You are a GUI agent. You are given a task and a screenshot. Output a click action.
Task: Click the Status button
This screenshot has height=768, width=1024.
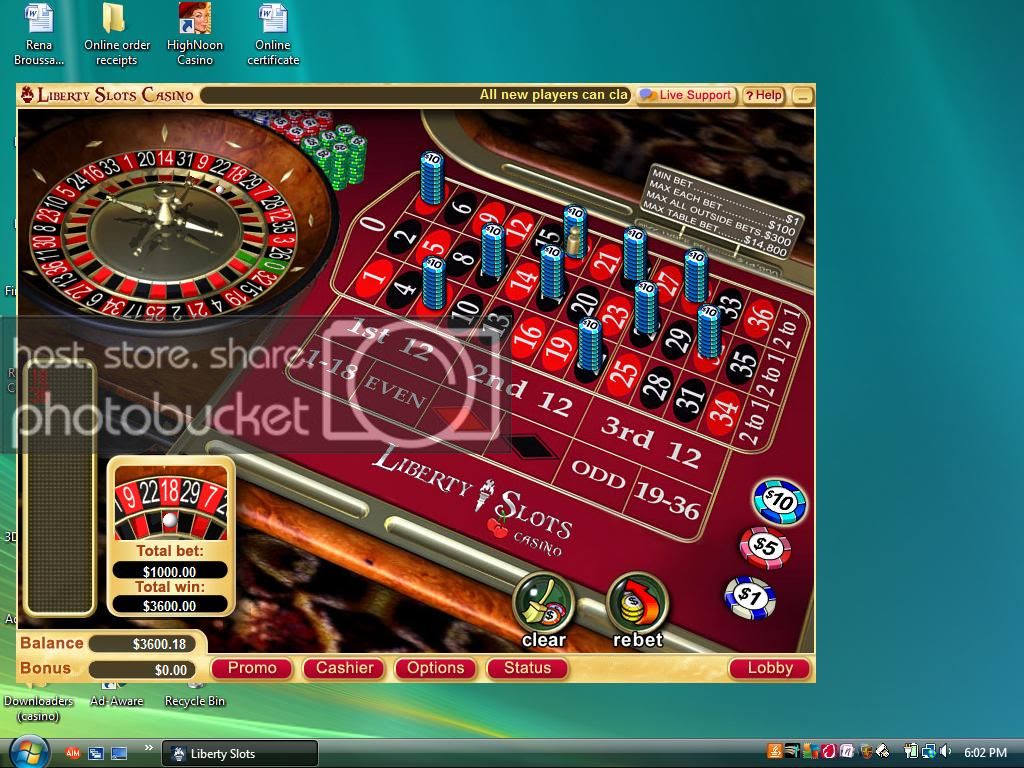[527, 668]
